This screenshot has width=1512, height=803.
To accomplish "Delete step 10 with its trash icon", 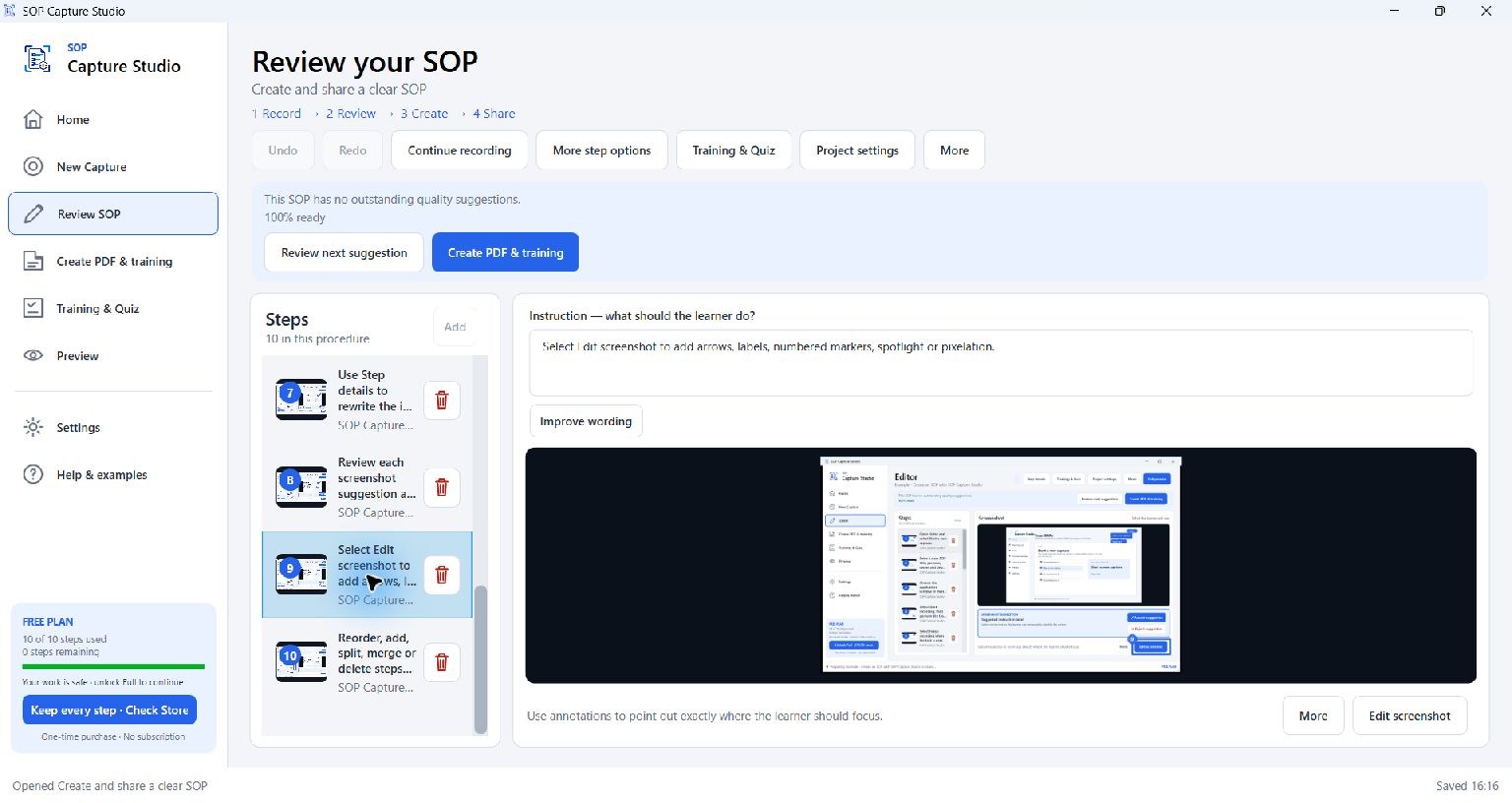I will click(x=442, y=662).
